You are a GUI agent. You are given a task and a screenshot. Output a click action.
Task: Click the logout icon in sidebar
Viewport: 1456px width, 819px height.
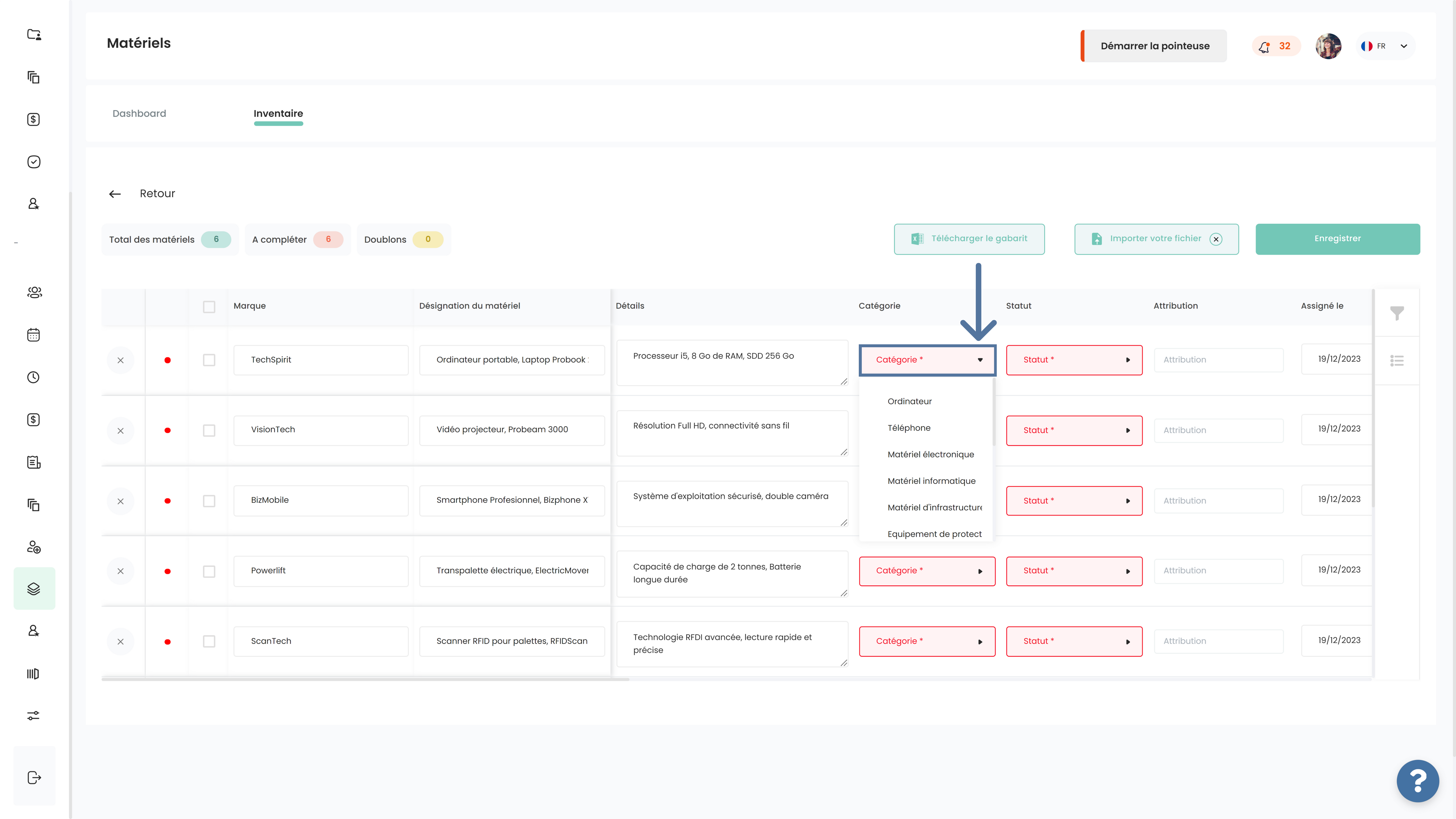coord(34,778)
